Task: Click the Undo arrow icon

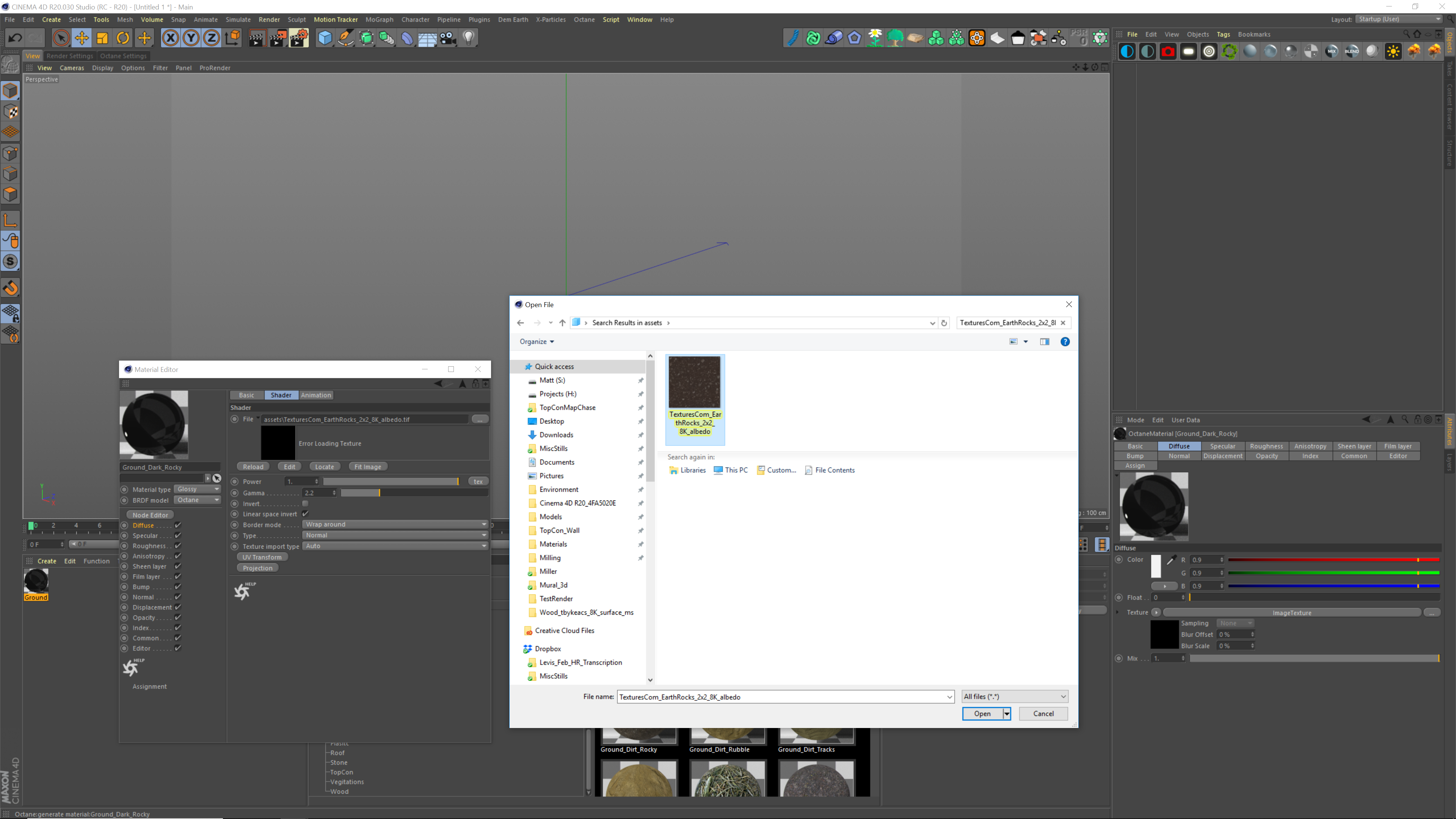Action: pyautogui.click(x=15, y=38)
